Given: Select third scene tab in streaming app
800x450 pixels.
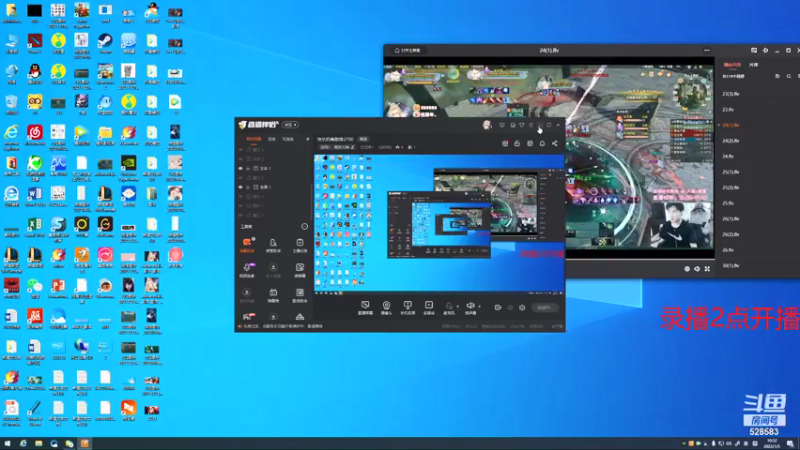Looking at the screenshot, I should 288,139.
